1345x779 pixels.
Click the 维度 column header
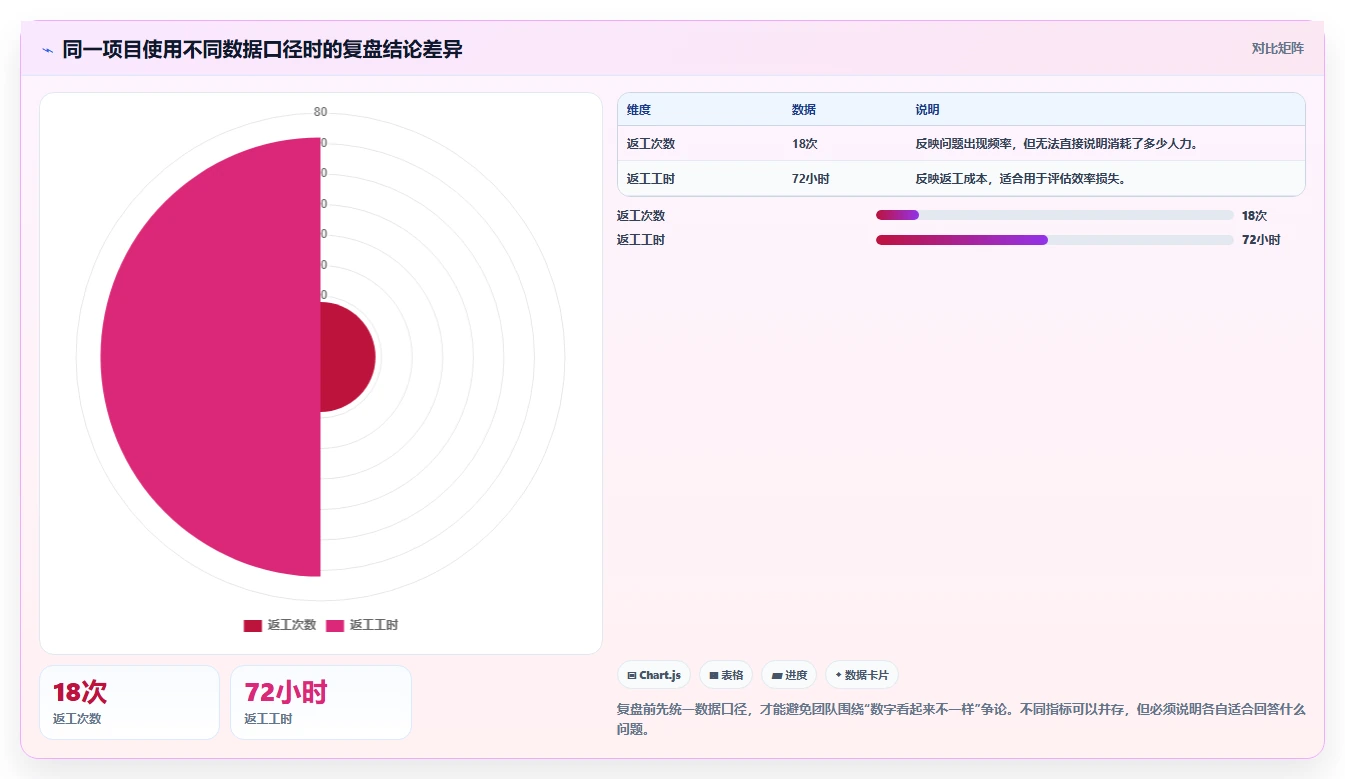639,110
